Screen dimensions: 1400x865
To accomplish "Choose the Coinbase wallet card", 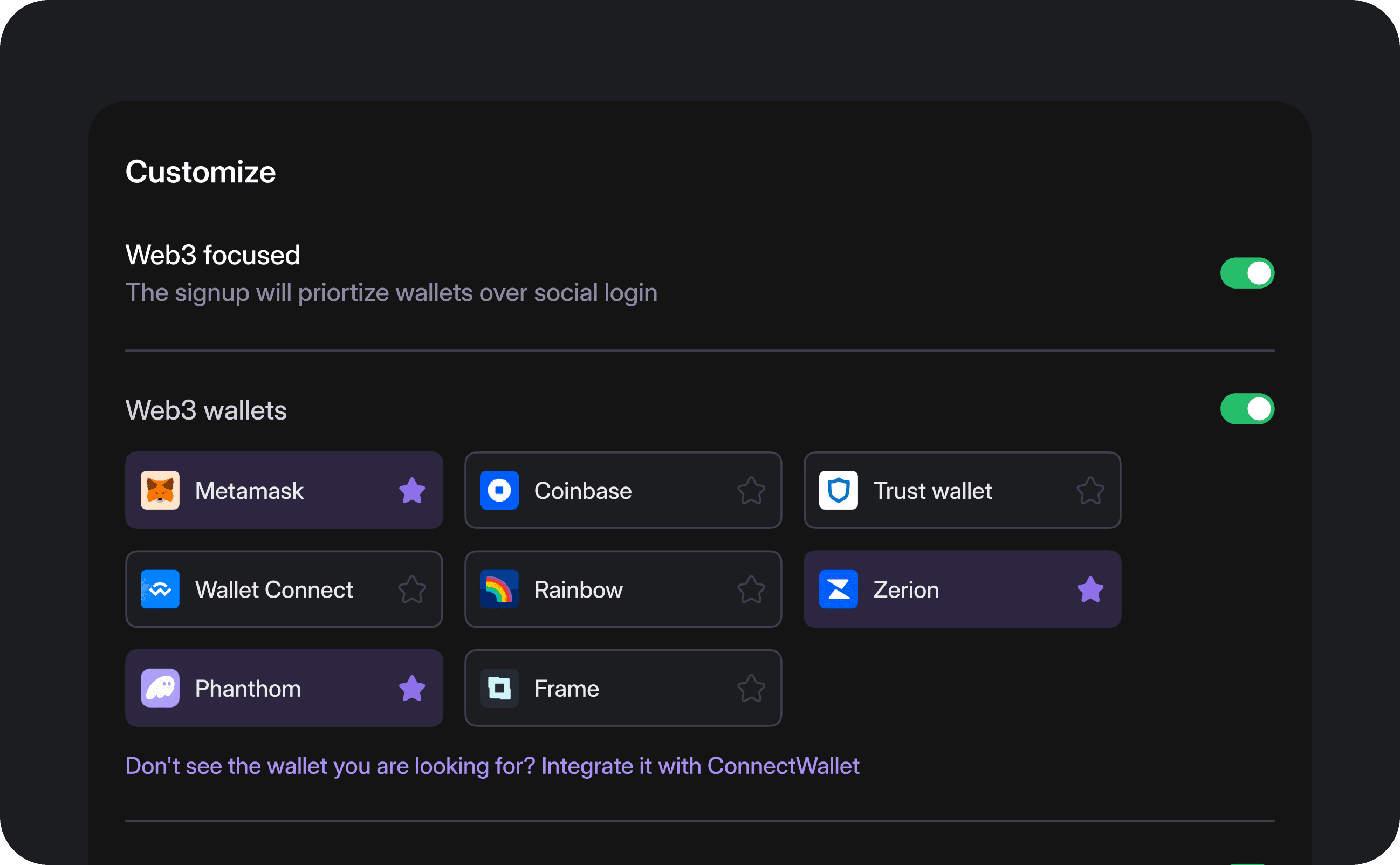I will 623,490.
